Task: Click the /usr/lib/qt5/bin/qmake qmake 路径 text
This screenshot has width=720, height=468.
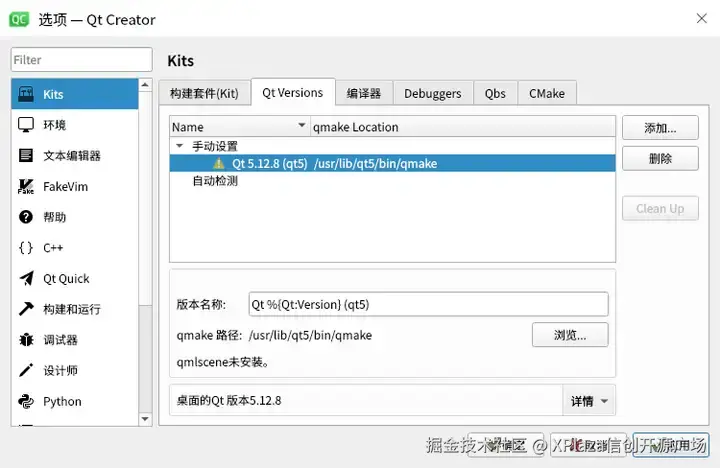Action: 310,335
